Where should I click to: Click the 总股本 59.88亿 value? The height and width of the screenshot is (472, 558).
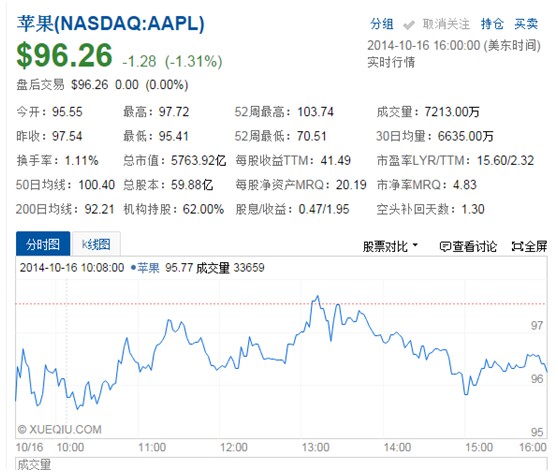[192, 185]
